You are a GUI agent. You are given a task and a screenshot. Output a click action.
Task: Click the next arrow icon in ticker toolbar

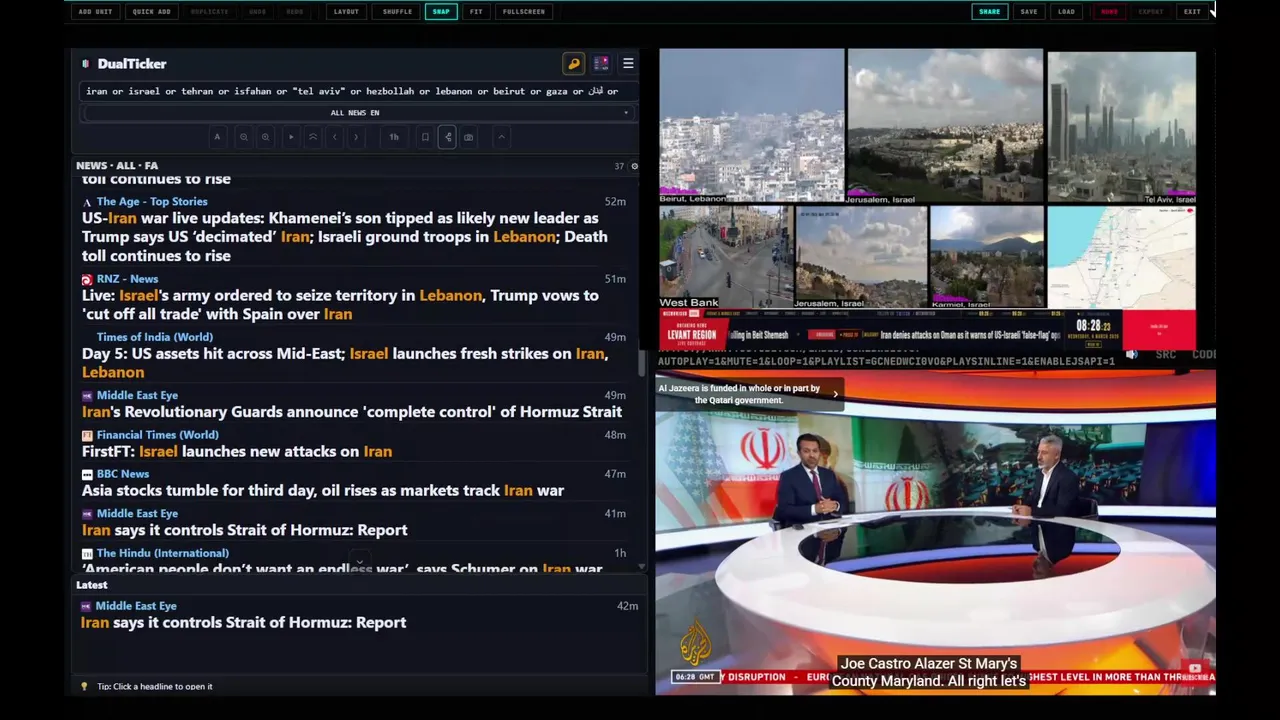[x=356, y=137]
